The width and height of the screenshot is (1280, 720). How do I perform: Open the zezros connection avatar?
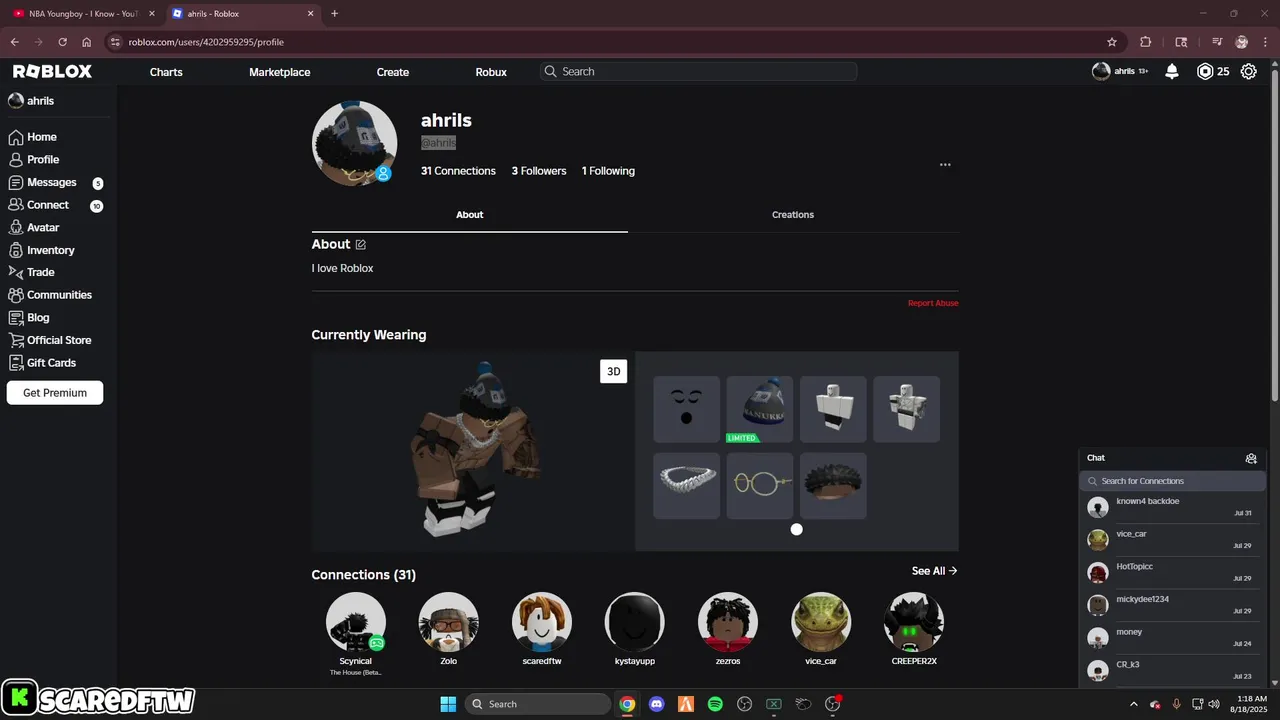727,622
